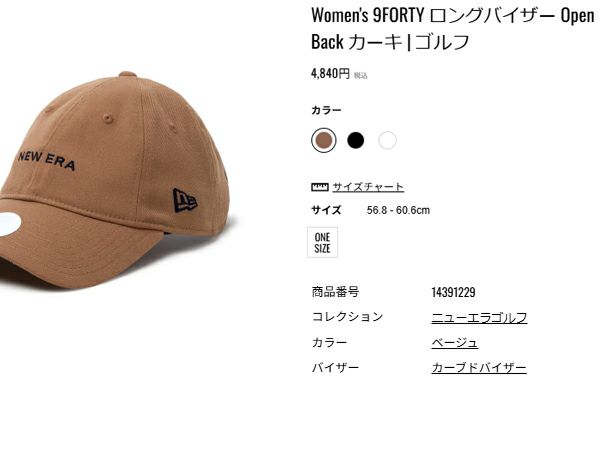The height and width of the screenshot is (450, 600).
Task: Select the khaki brown color swatch
Action: coord(324,140)
